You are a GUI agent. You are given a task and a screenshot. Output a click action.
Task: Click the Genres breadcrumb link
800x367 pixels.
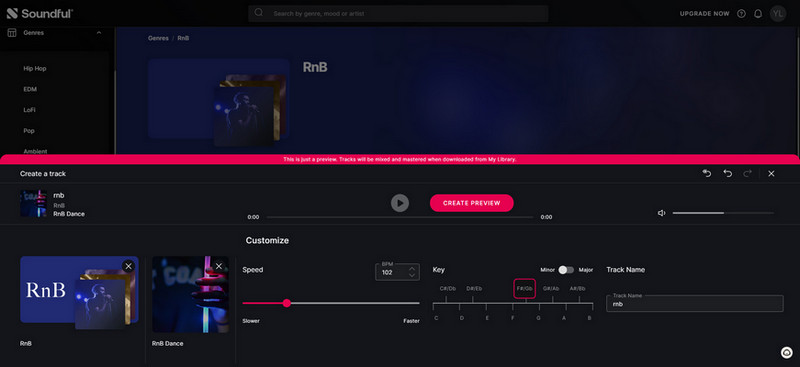click(158, 38)
